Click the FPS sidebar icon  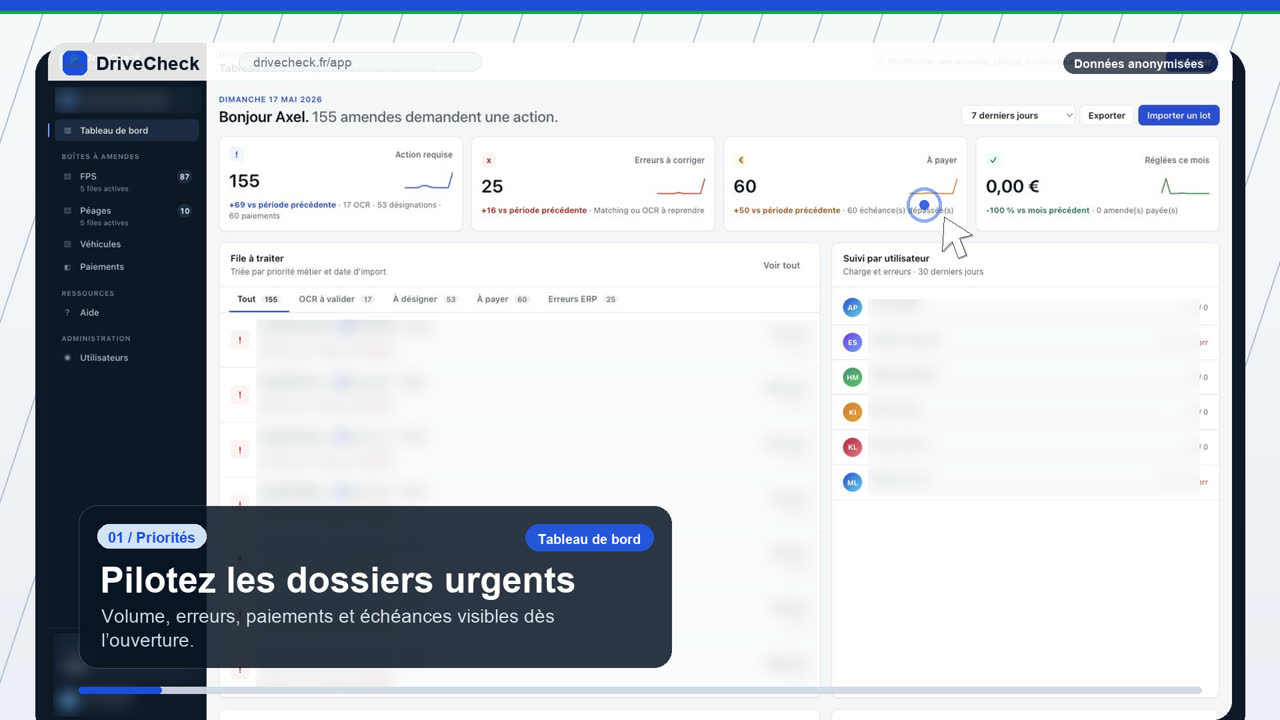click(67, 176)
